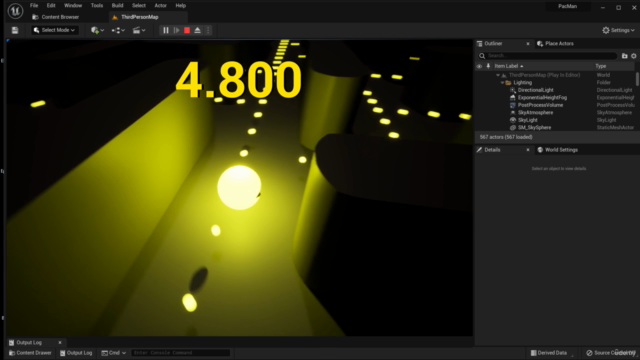This screenshot has width=640, height=360.
Task: Pause the play-in-editor simulation
Action: pyautogui.click(x=166, y=30)
